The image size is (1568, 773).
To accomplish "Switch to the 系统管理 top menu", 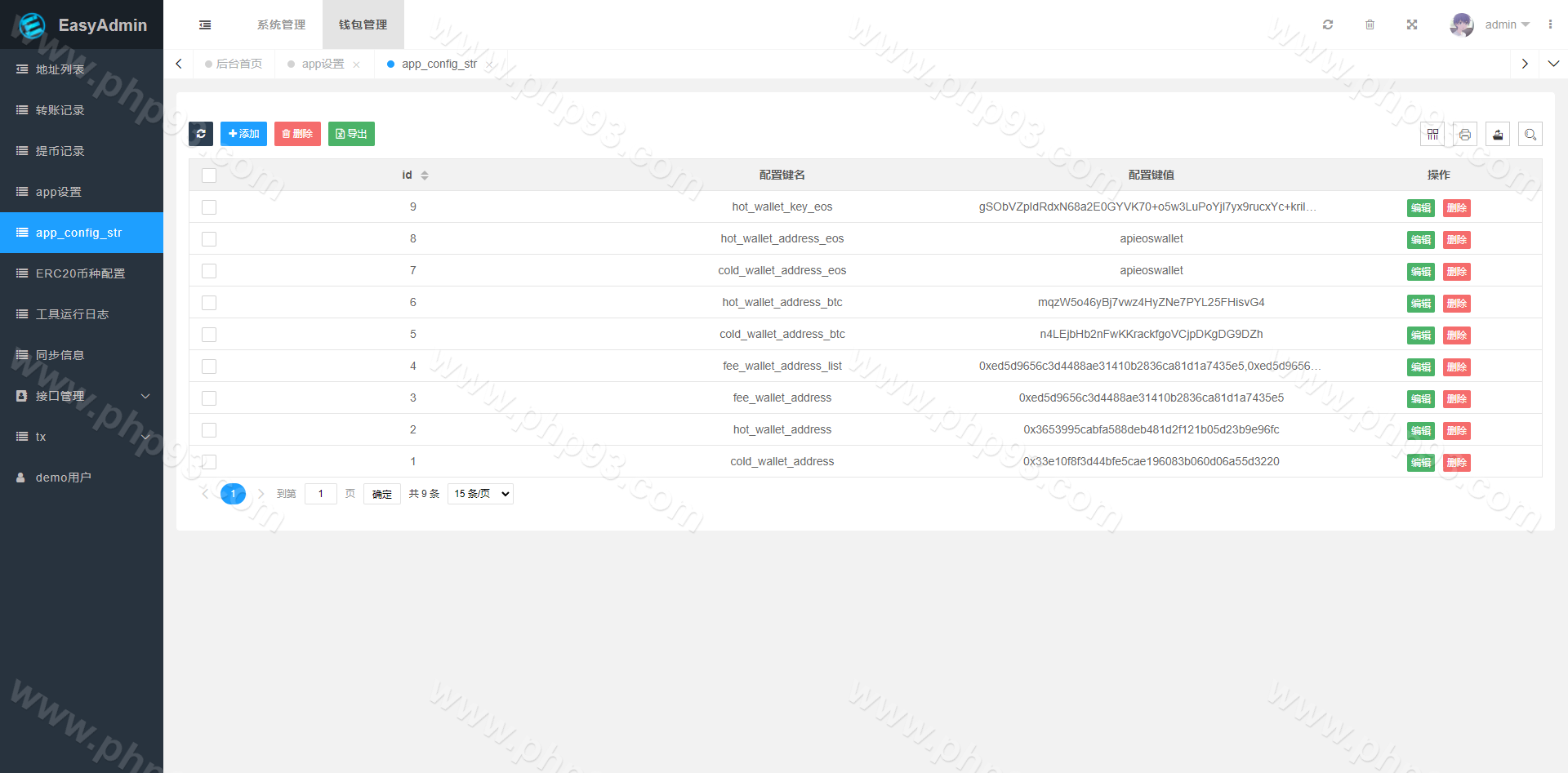I will pos(281,24).
